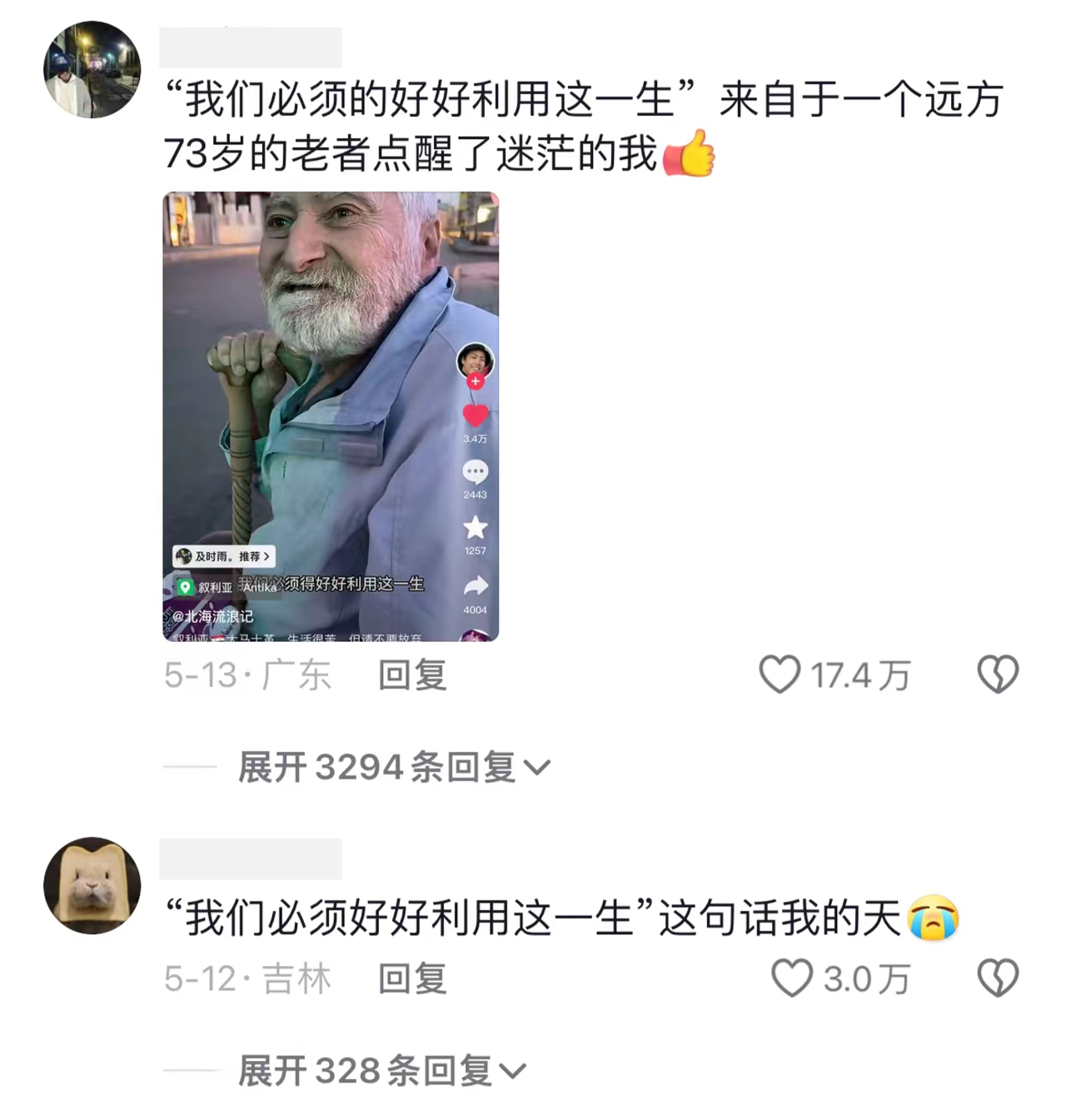
Task: Tap @北海流浪记 username in thumbnail
Action: pos(212,616)
